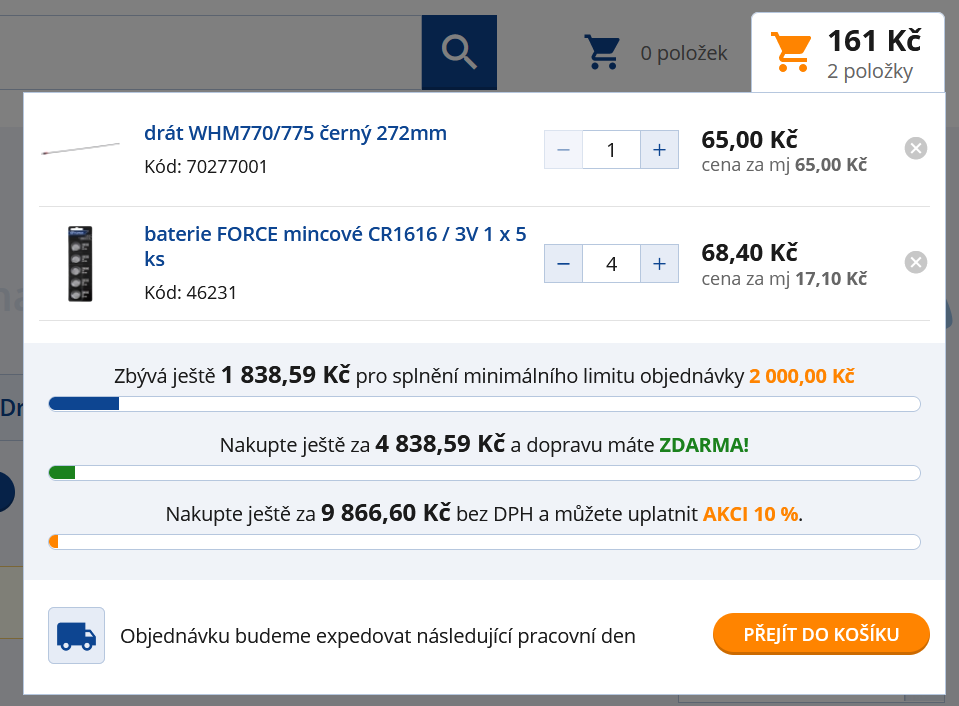This screenshot has width=959, height=706.
Task: Decrease quantity of baterie FORCE CR1616
Action: point(563,264)
